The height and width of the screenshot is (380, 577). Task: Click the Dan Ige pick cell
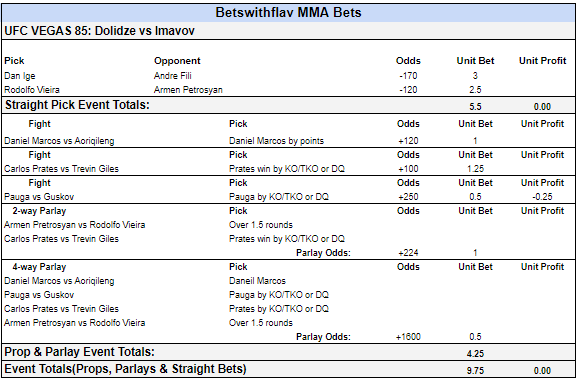20,76
